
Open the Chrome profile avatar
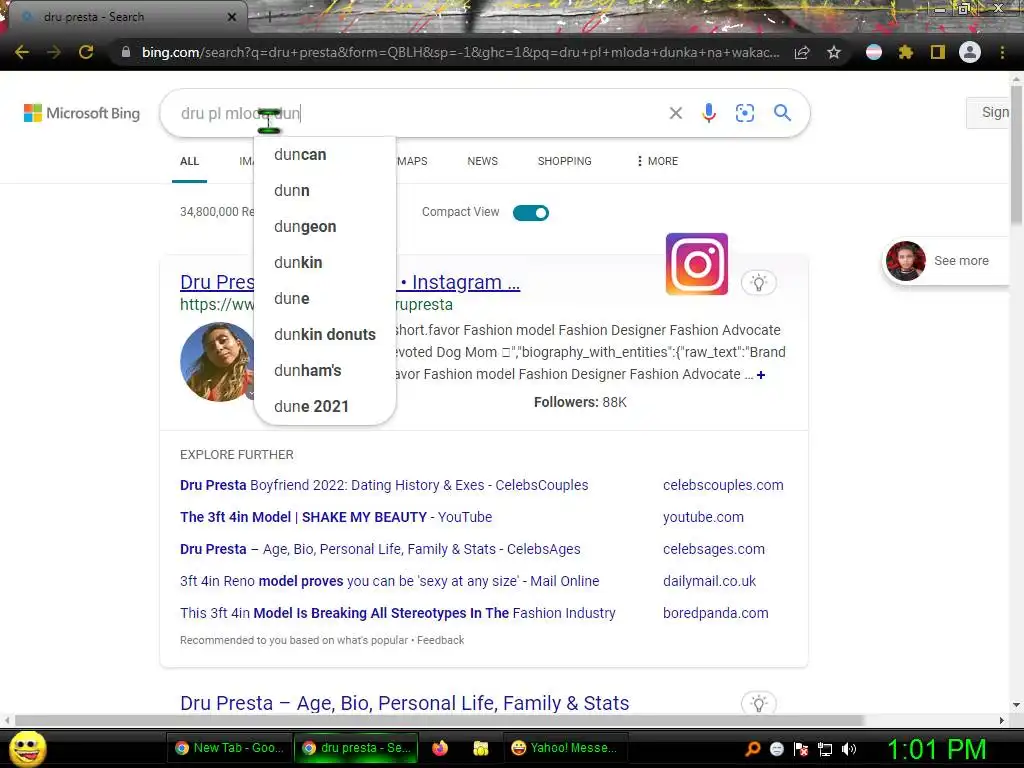pyautogui.click(x=970, y=52)
